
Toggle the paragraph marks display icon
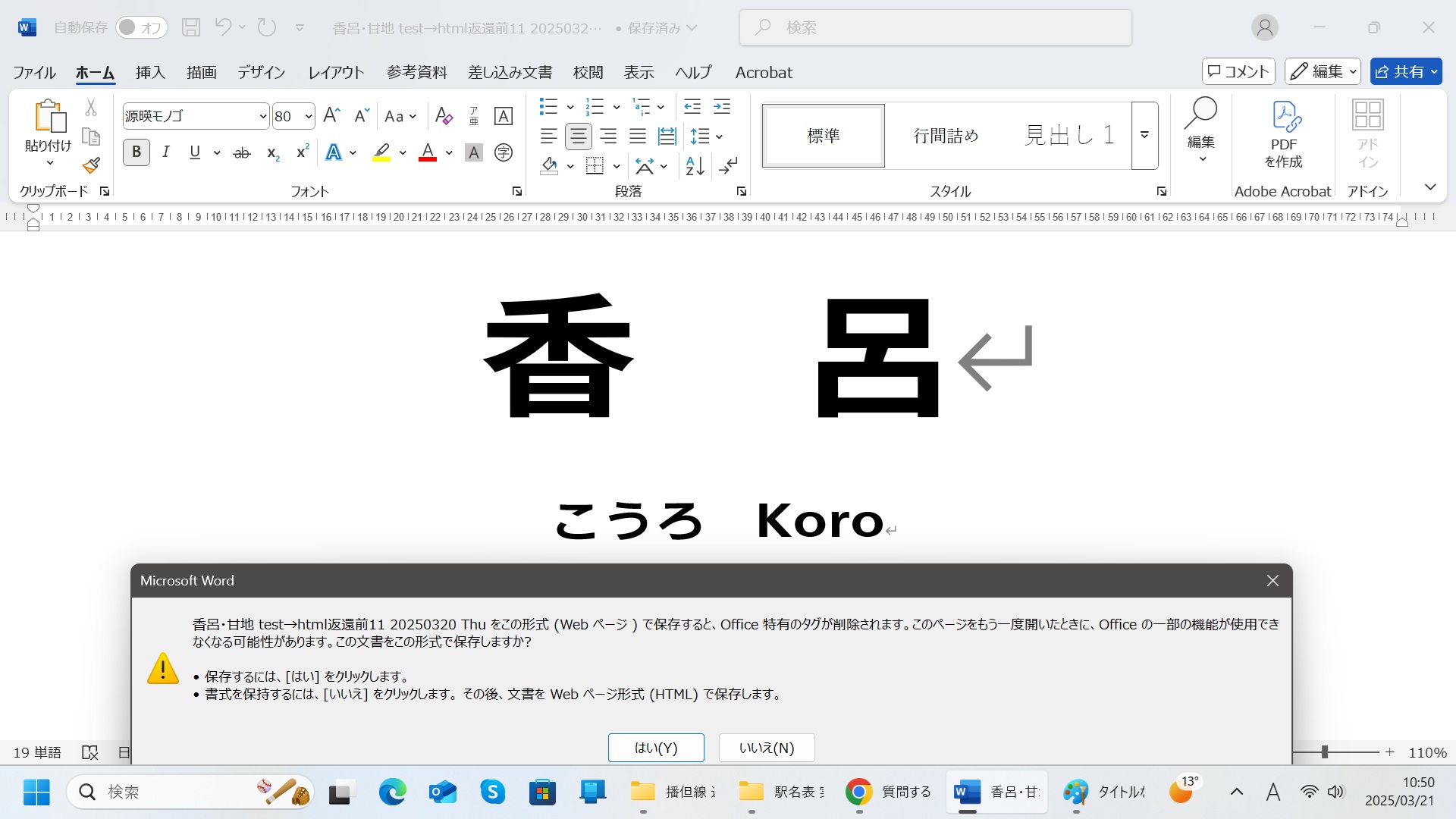point(728,166)
